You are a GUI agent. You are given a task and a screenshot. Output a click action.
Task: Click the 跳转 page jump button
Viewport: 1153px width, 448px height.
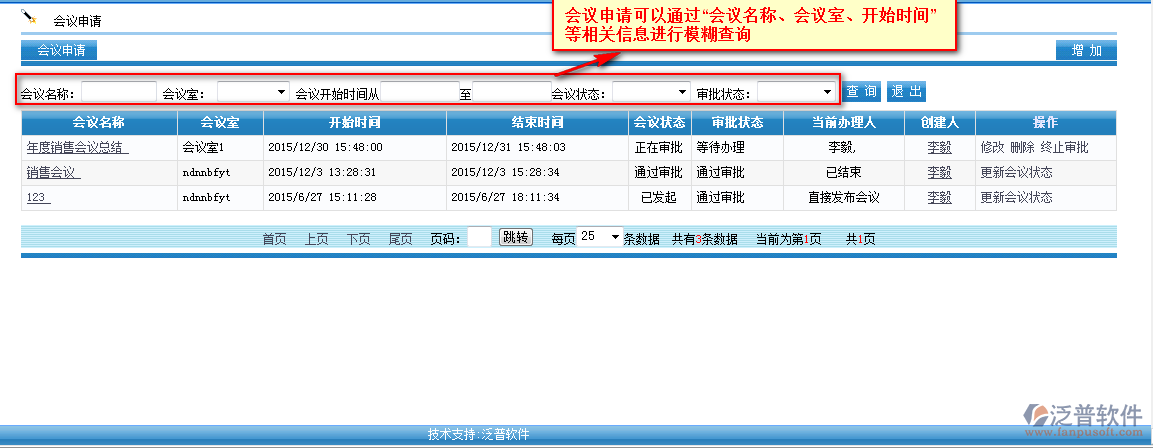(x=516, y=238)
